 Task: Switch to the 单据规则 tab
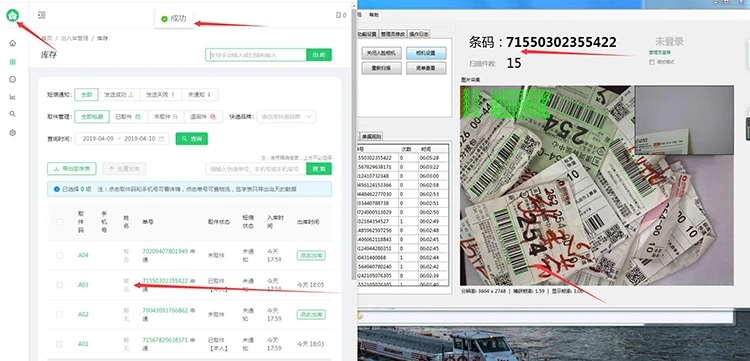tap(372, 137)
